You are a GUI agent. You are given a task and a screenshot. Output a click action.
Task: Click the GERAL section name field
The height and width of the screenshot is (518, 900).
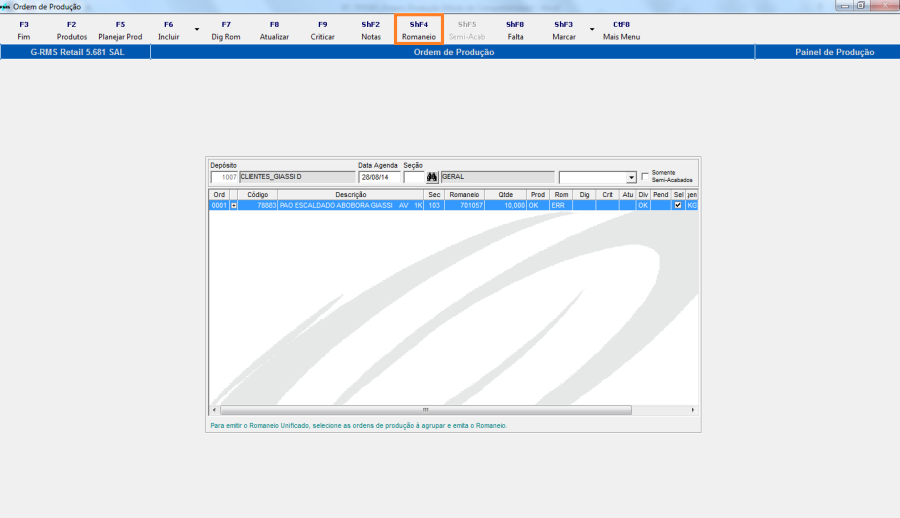(x=498, y=177)
